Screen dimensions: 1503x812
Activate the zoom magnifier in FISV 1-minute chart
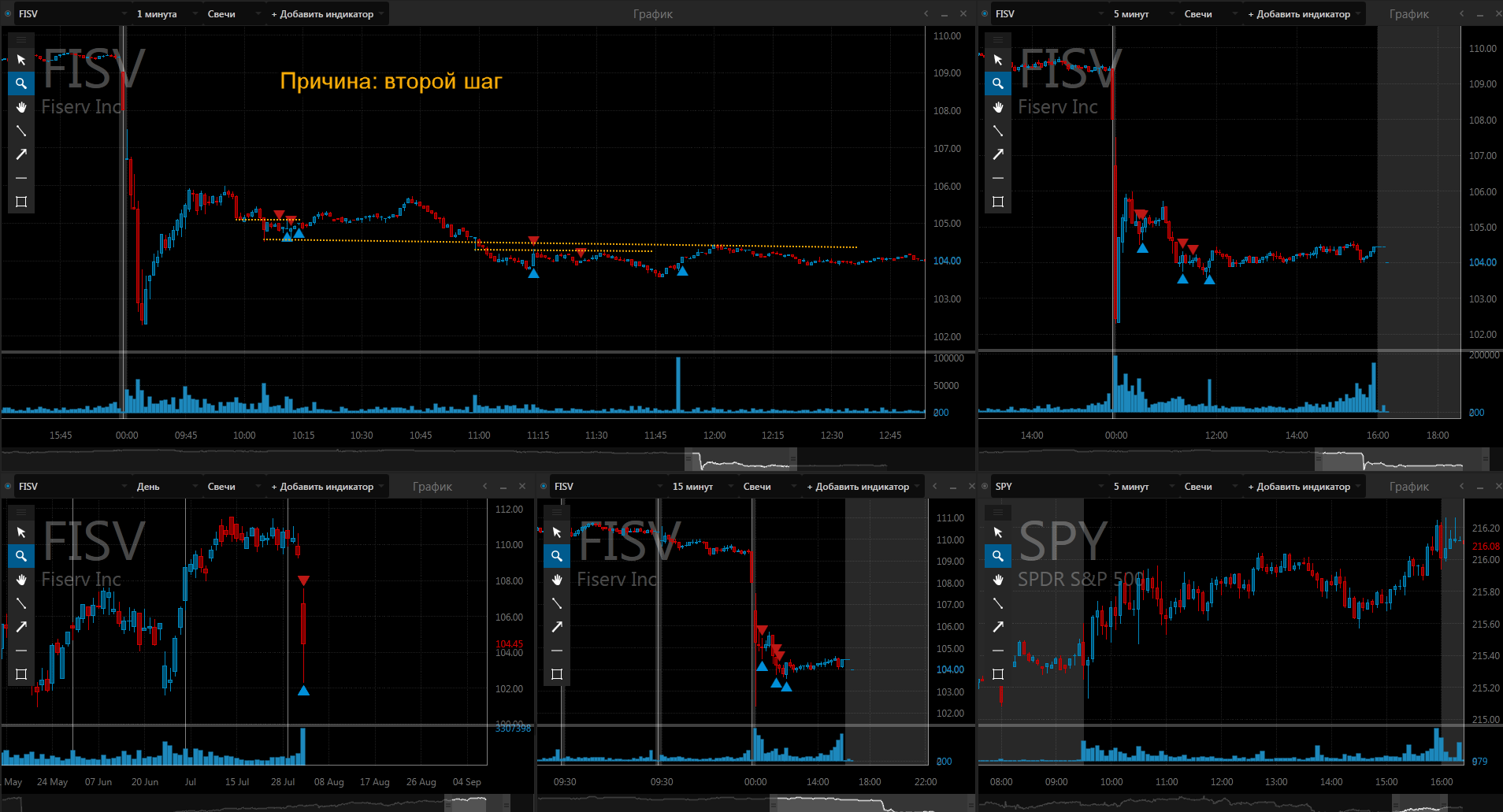(21, 83)
